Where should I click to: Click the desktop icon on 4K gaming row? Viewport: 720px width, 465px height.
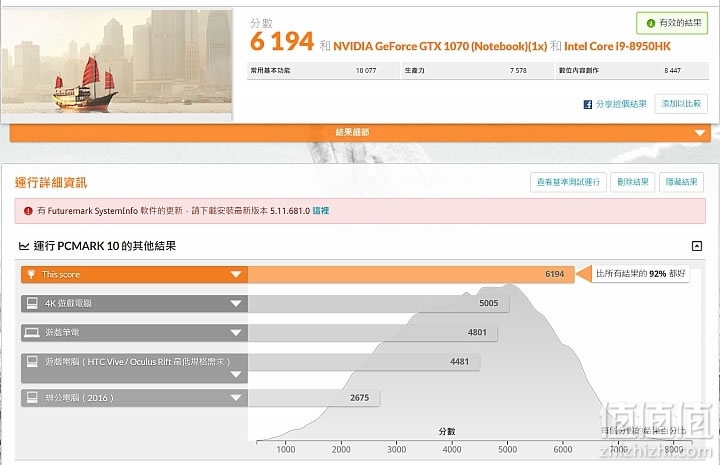click(x=32, y=303)
